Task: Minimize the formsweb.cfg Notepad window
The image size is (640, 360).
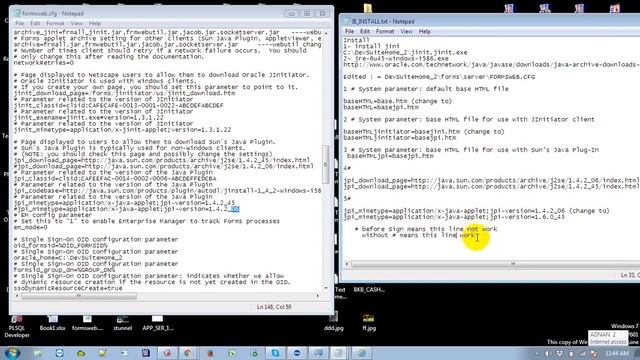Action: [x=291, y=13]
